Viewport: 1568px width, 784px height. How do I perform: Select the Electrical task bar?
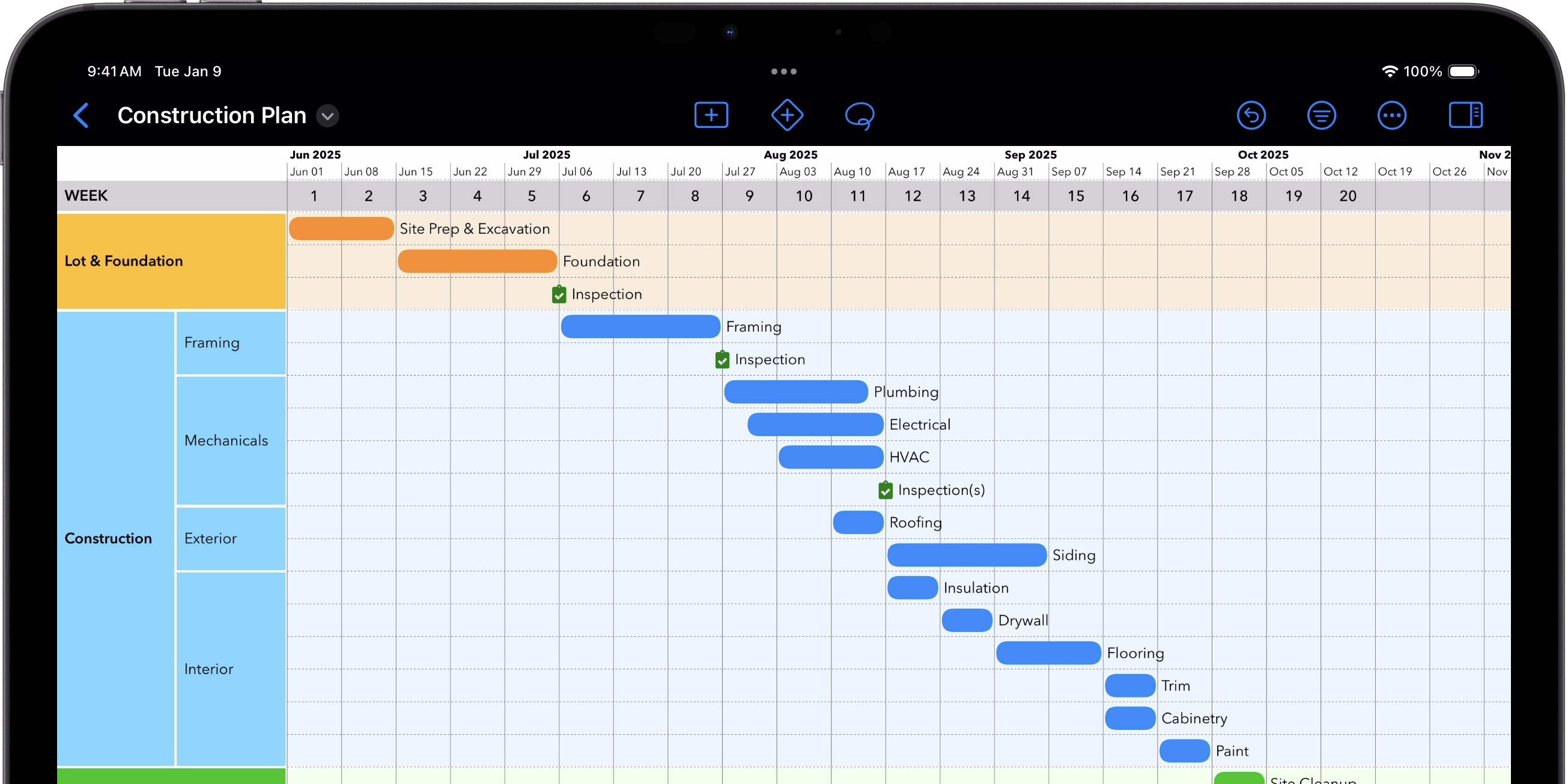point(816,425)
